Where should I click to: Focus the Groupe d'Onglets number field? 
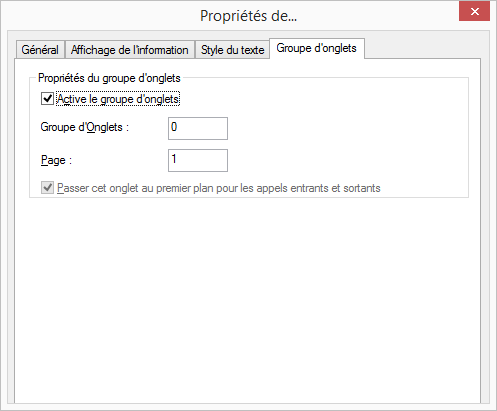click(198, 128)
